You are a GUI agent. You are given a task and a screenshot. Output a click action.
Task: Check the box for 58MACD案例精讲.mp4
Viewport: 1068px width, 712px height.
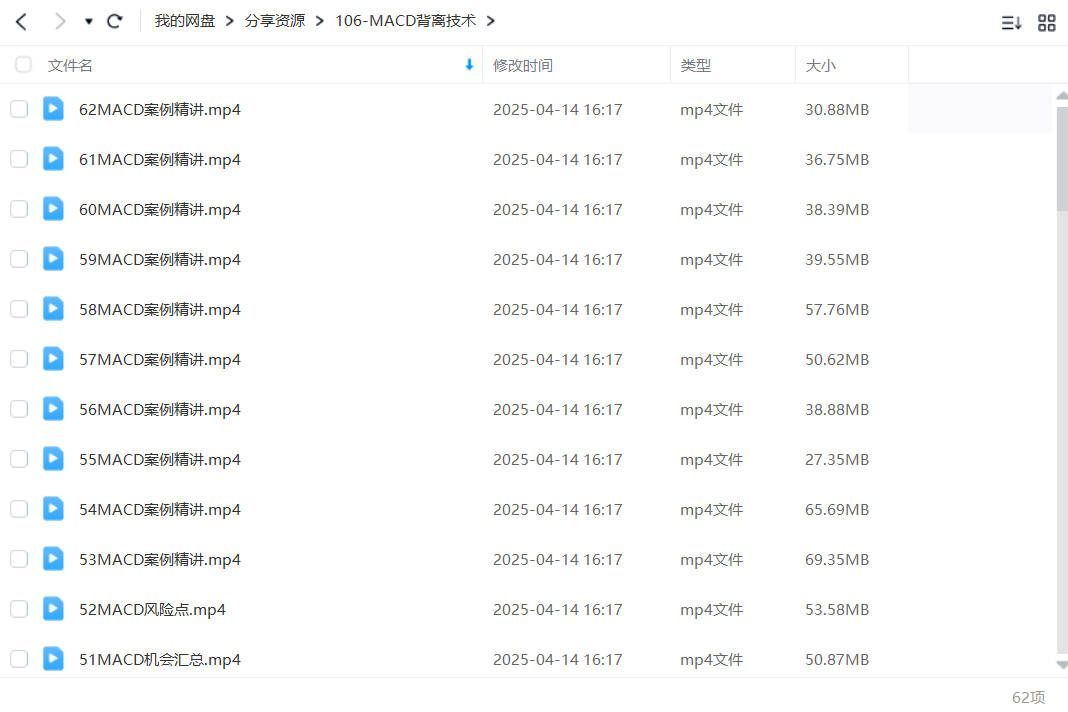pyautogui.click(x=19, y=309)
